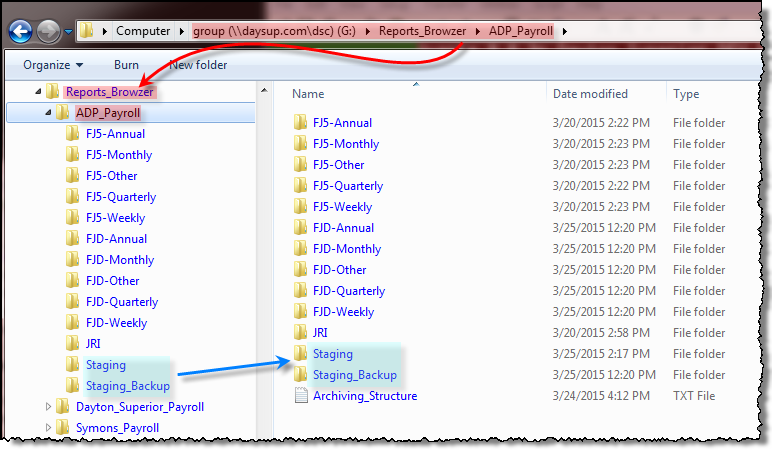Click the Forward navigation arrow button

[47, 31]
